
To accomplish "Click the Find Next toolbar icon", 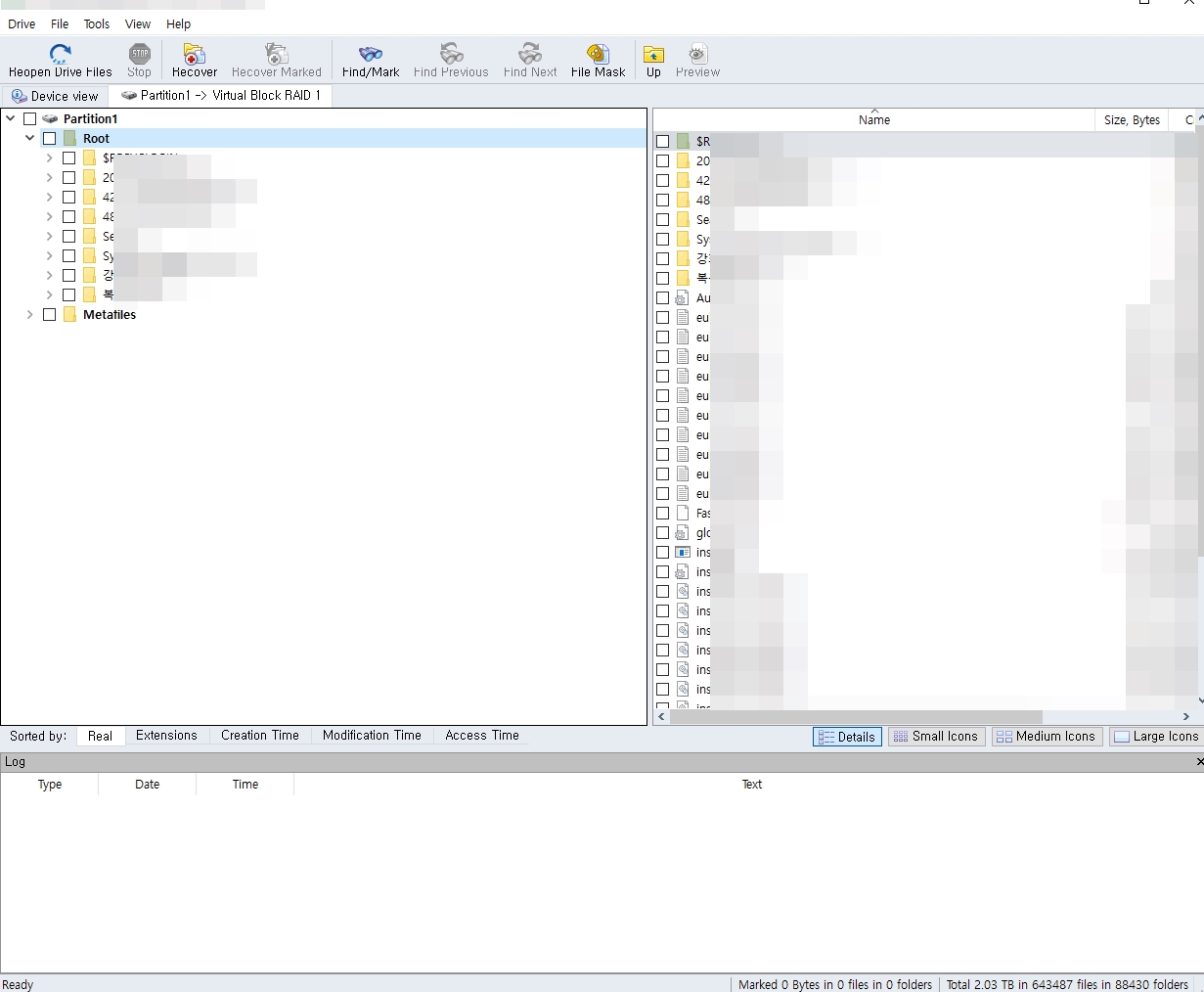I will tap(530, 54).
